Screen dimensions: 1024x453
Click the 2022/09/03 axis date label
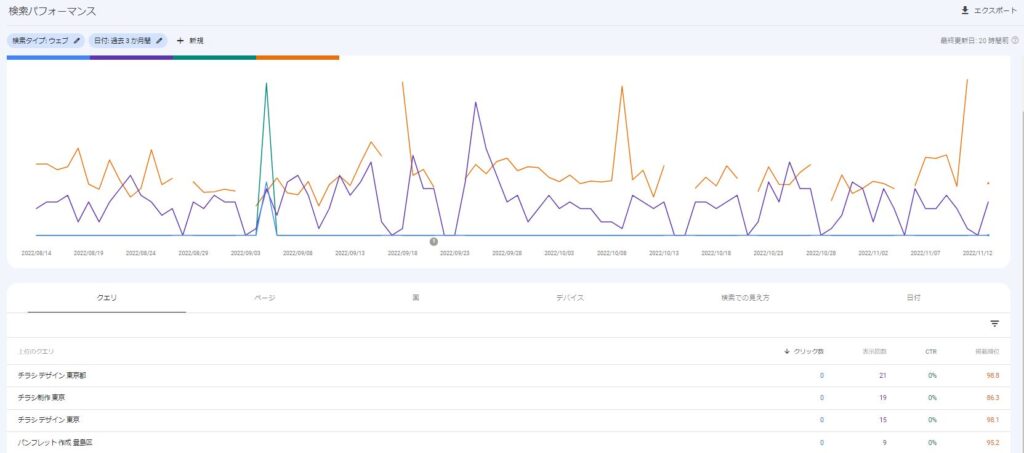coord(245,253)
